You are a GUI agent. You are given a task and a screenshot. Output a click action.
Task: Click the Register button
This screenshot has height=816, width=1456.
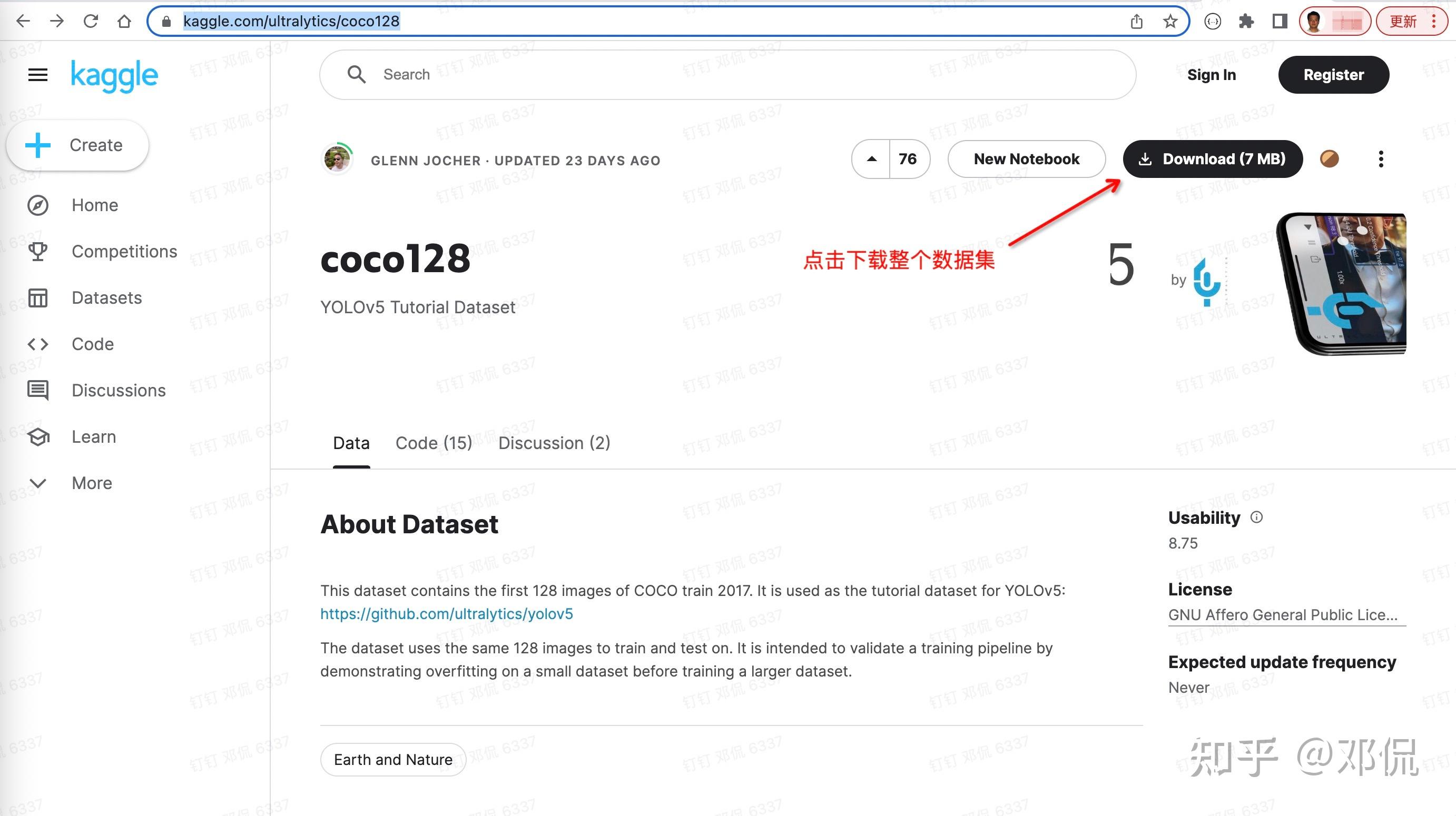[1333, 75]
